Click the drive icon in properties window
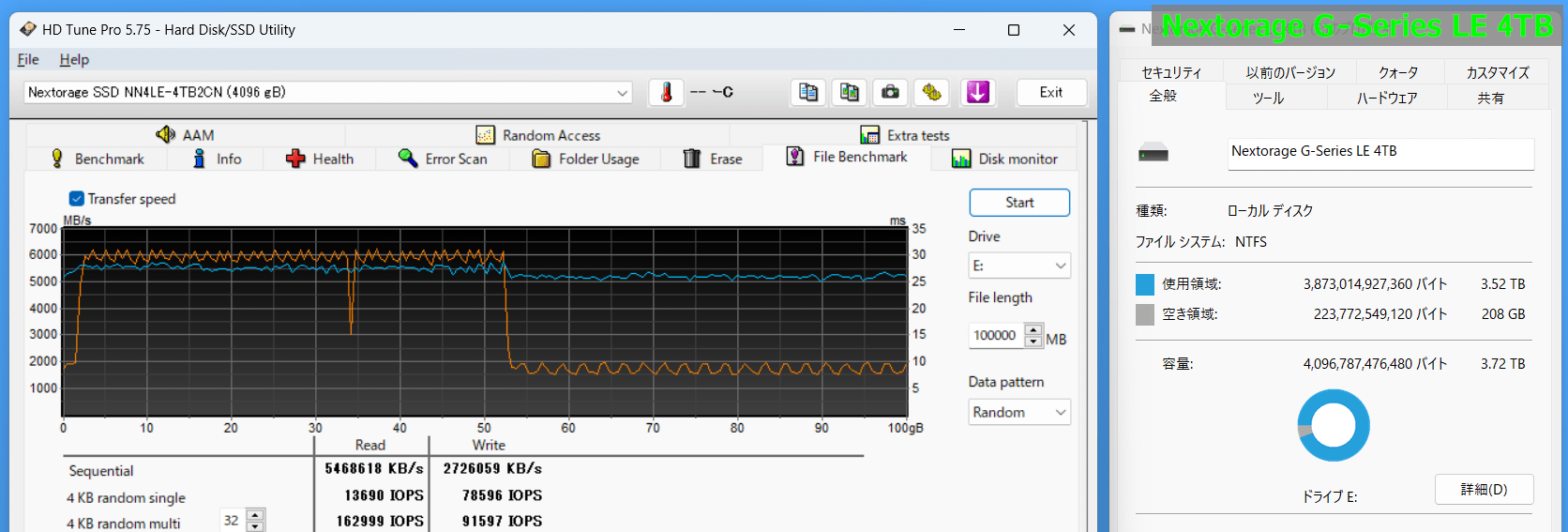The width and height of the screenshot is (1568, 532). tap(1153, 153)
